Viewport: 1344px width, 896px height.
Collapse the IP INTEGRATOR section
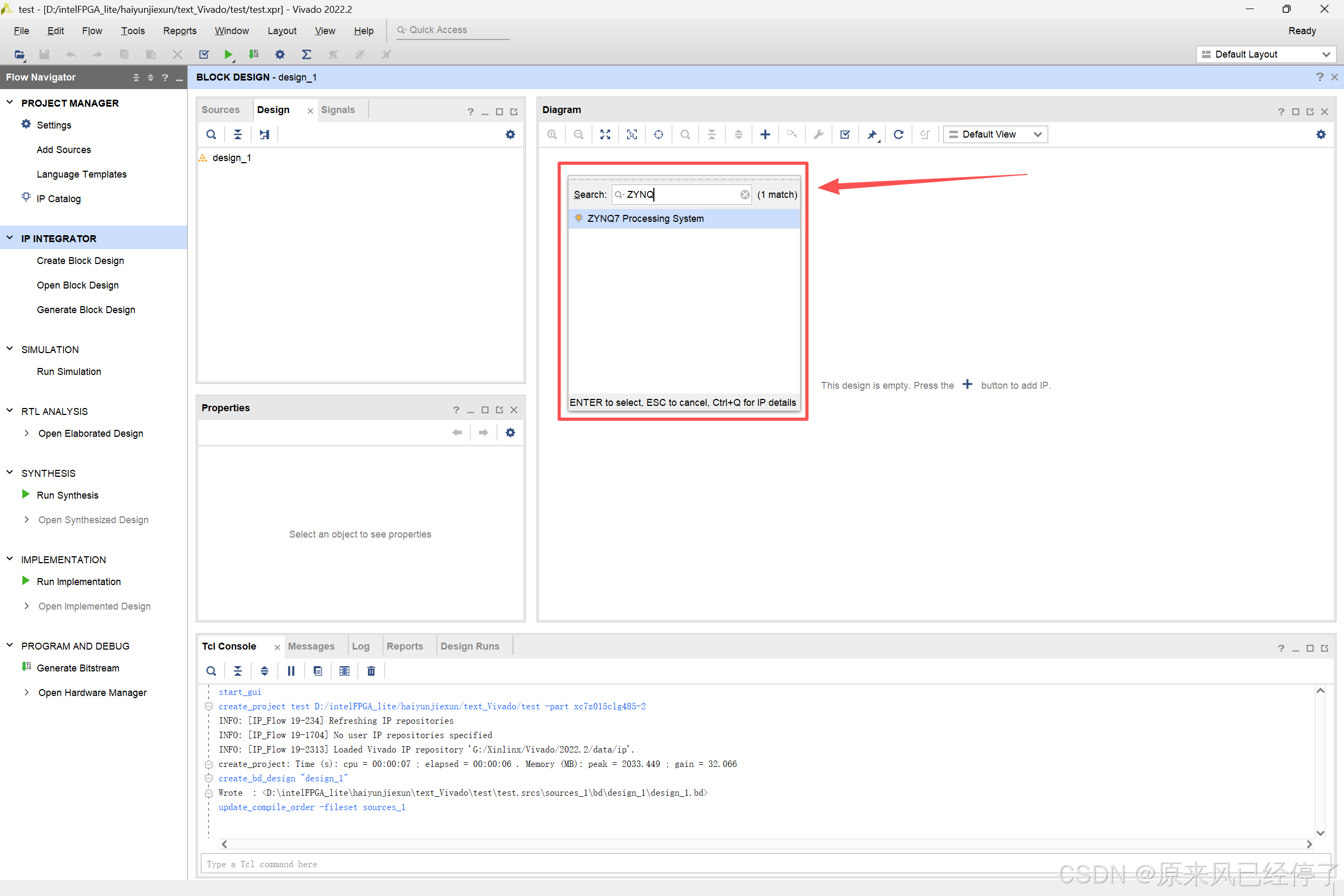[x=10, y=238]
